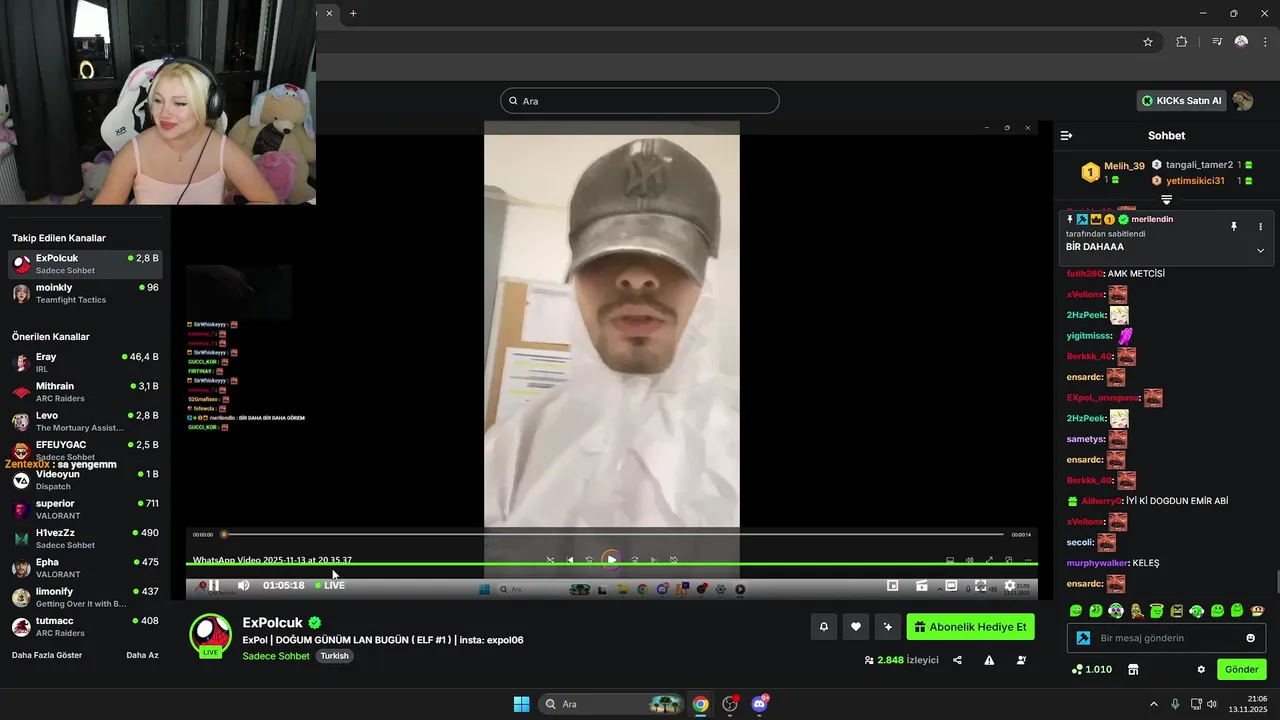Open chat settings gear

click(1201, 669)
